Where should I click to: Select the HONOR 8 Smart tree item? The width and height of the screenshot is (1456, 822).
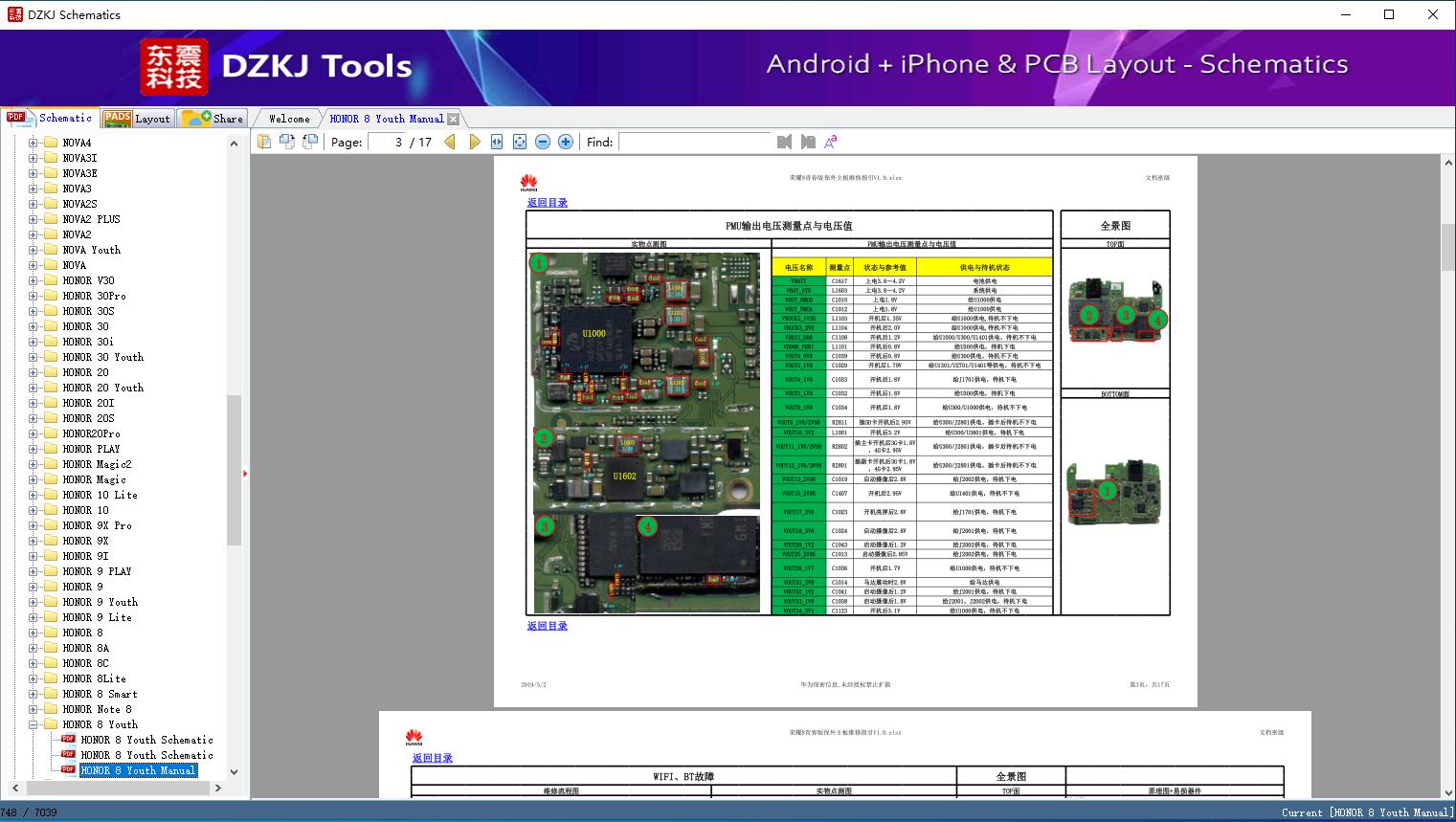point(100,694)
